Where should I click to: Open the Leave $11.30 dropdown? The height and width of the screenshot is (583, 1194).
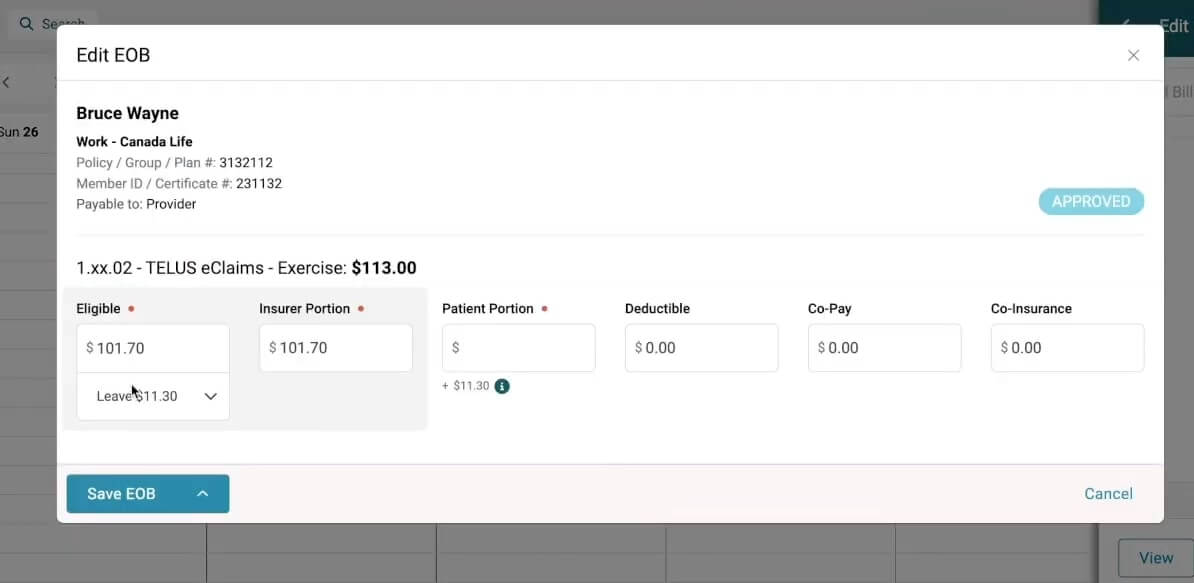point(152,396)
